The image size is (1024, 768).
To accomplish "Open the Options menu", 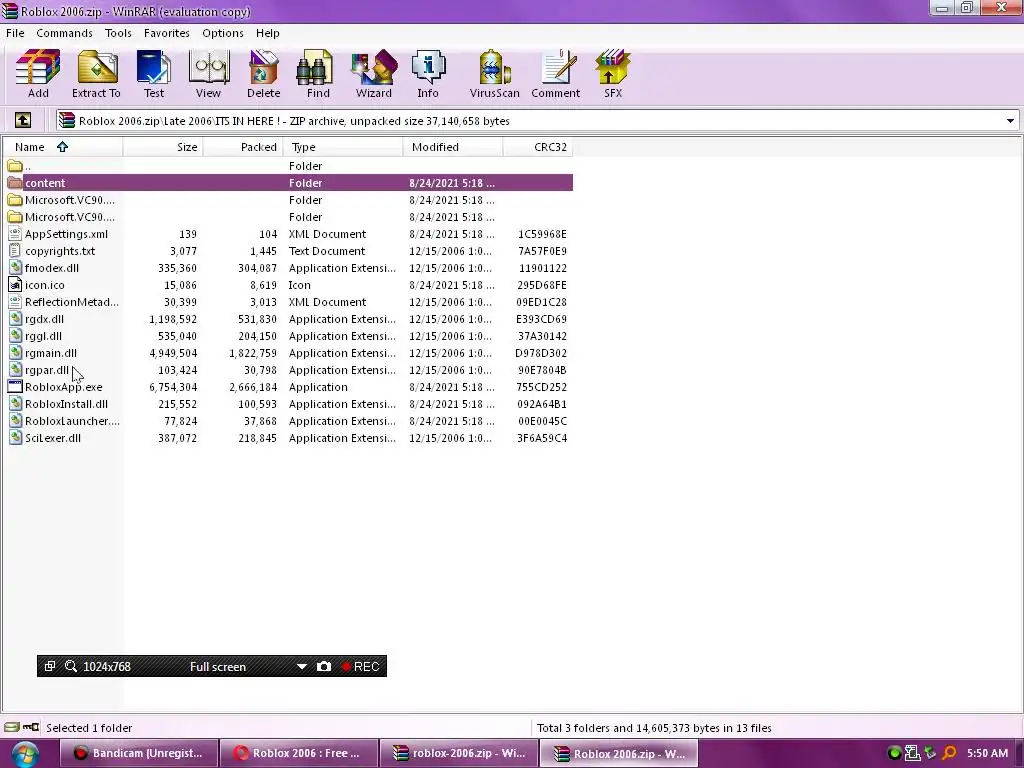I will [x=223, y=33].
